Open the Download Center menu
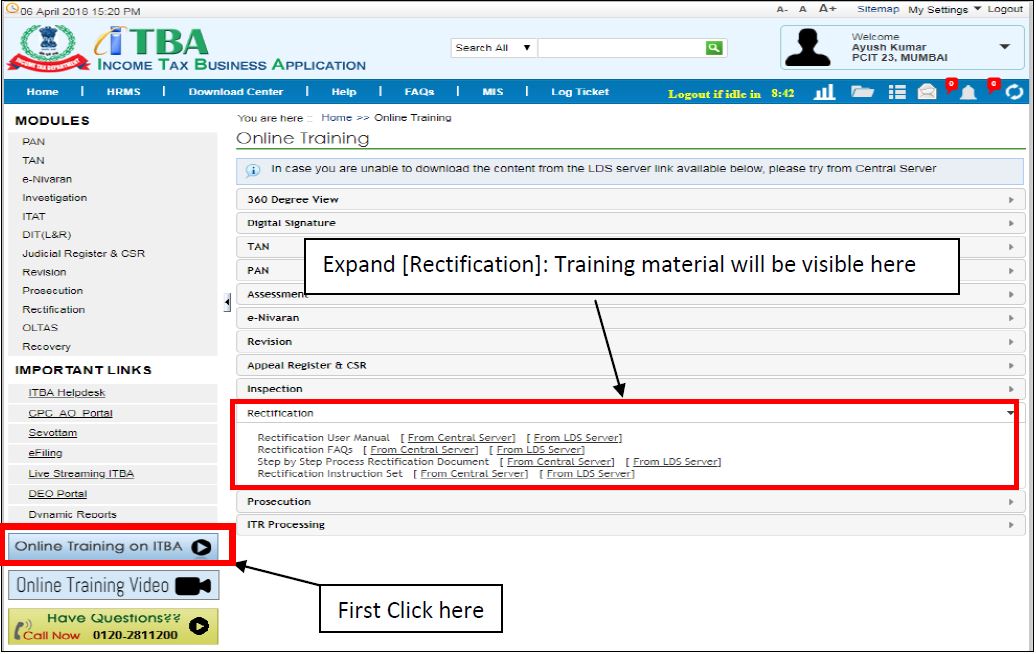Screen dimensions: 1036x654 pos(236,92)
